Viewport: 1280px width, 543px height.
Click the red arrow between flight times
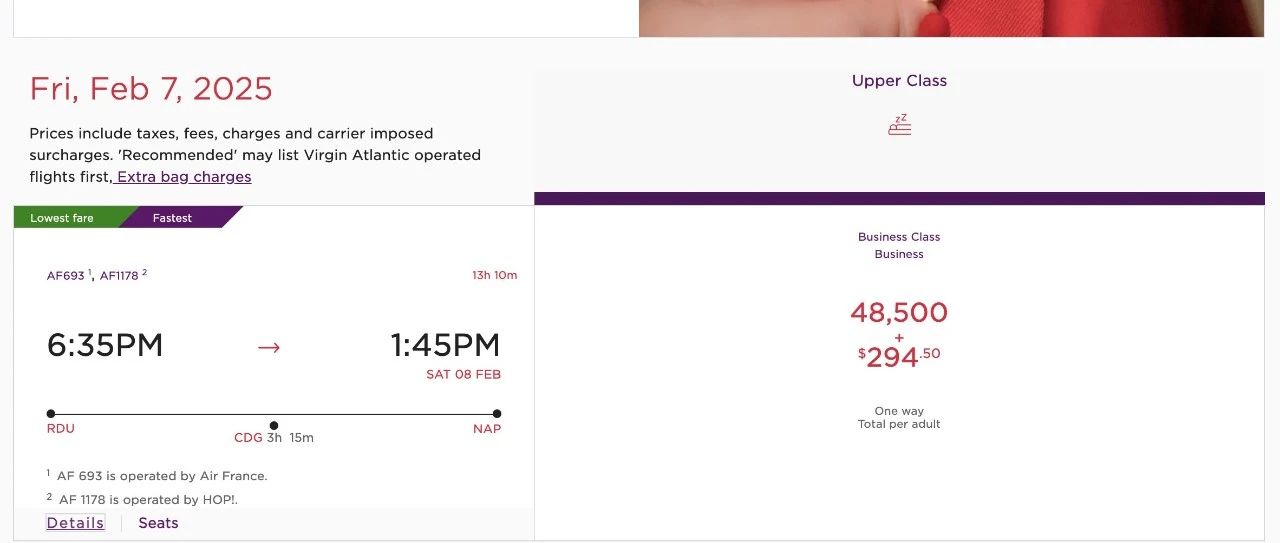tap(268, 347)
